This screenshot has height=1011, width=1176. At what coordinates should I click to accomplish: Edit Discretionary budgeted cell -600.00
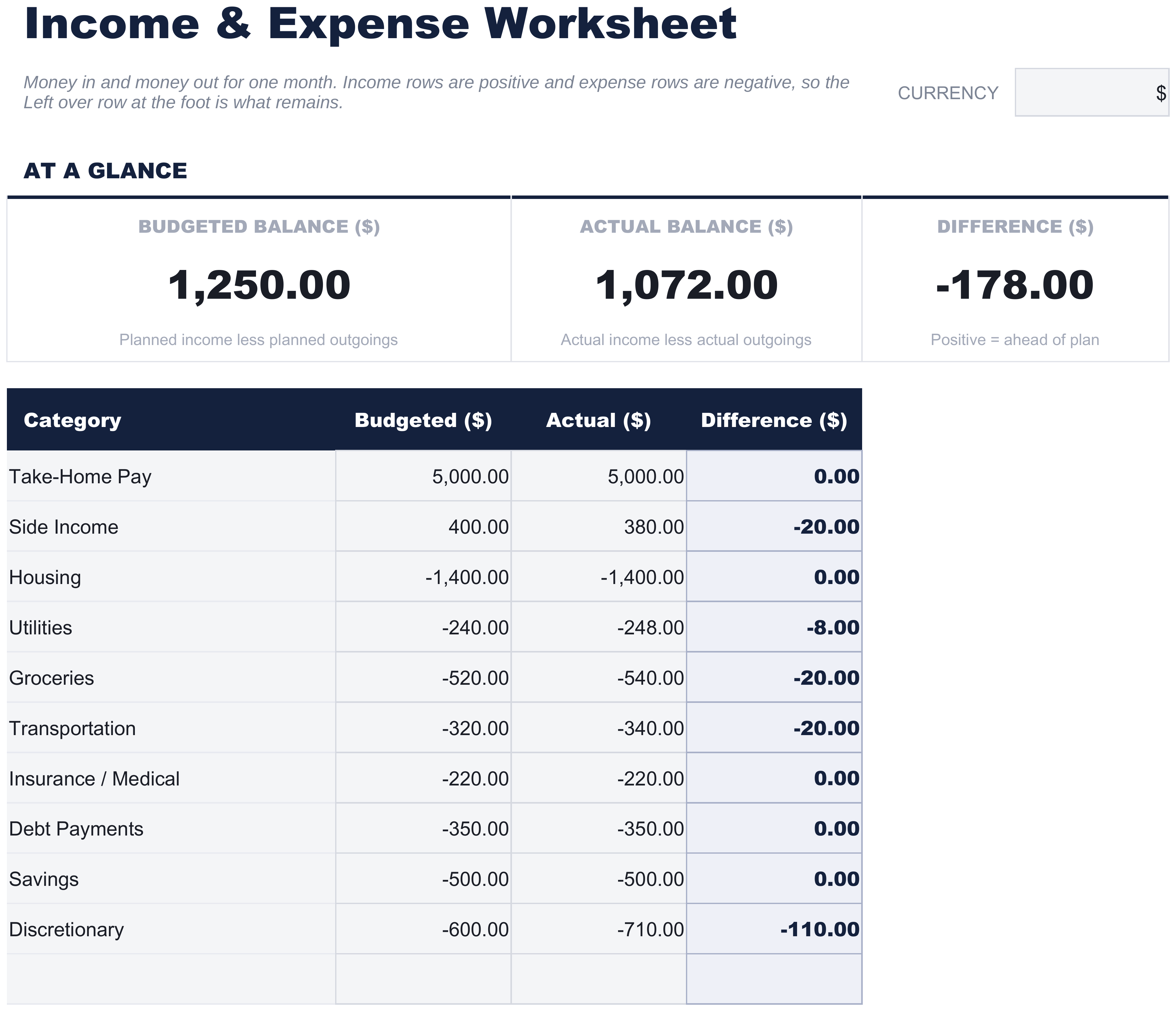pos(423,929)
